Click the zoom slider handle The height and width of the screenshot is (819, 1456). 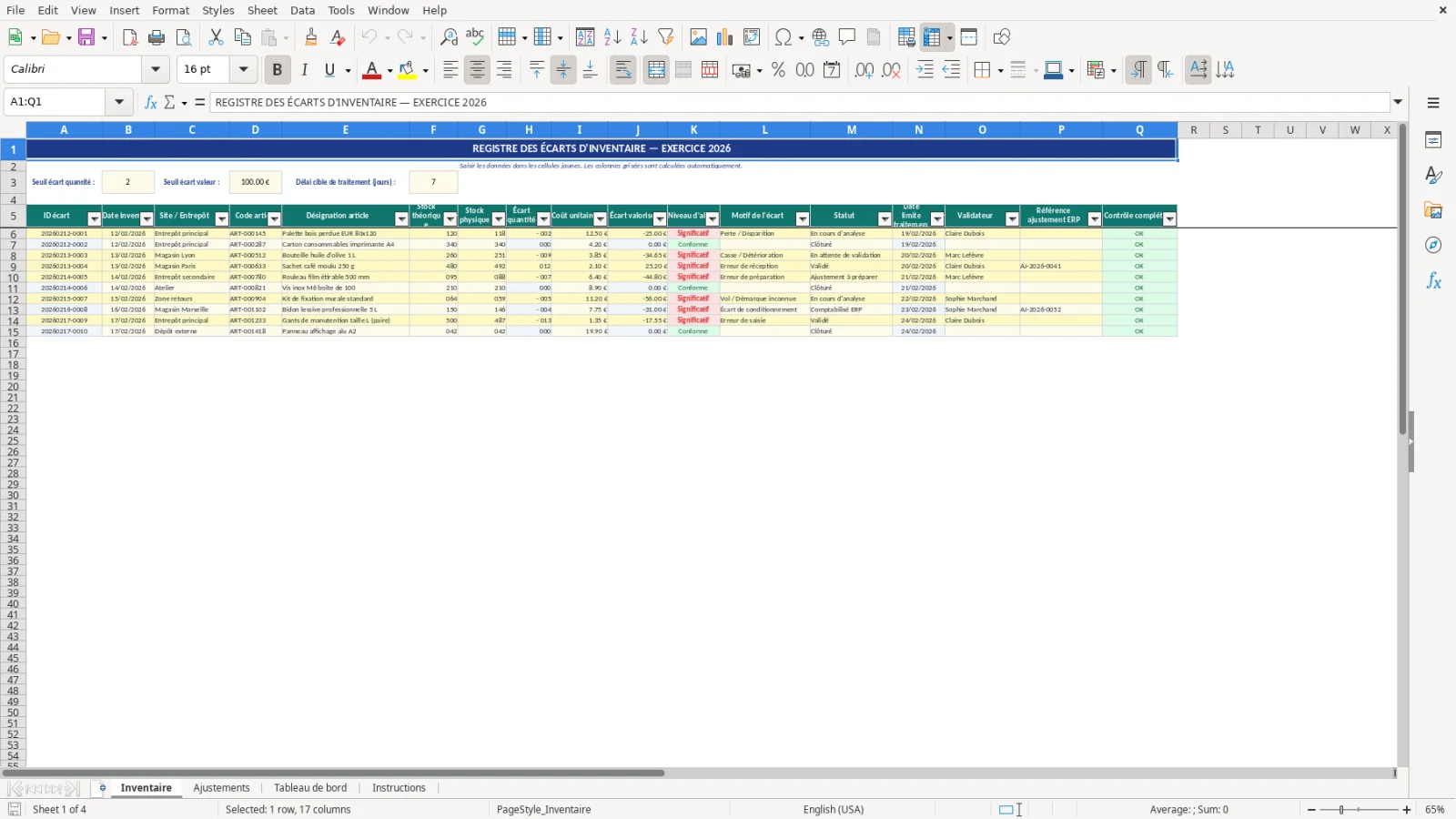point(1341,810)
